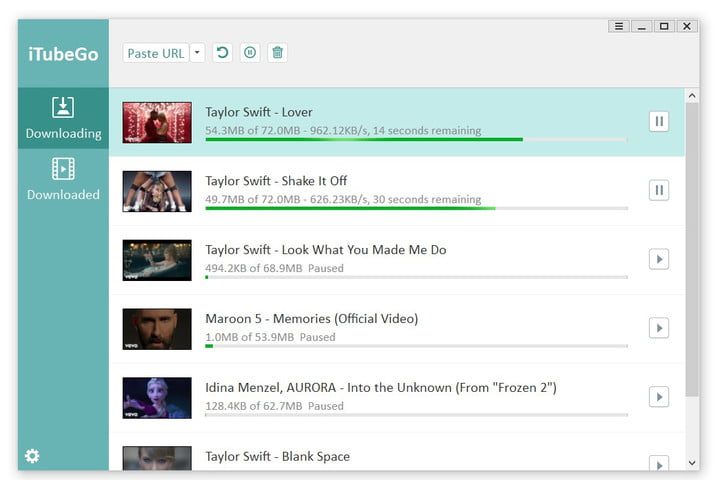
Task: Click status '128.4KB of 62.7MB Paused'
Action: [274, 406]
